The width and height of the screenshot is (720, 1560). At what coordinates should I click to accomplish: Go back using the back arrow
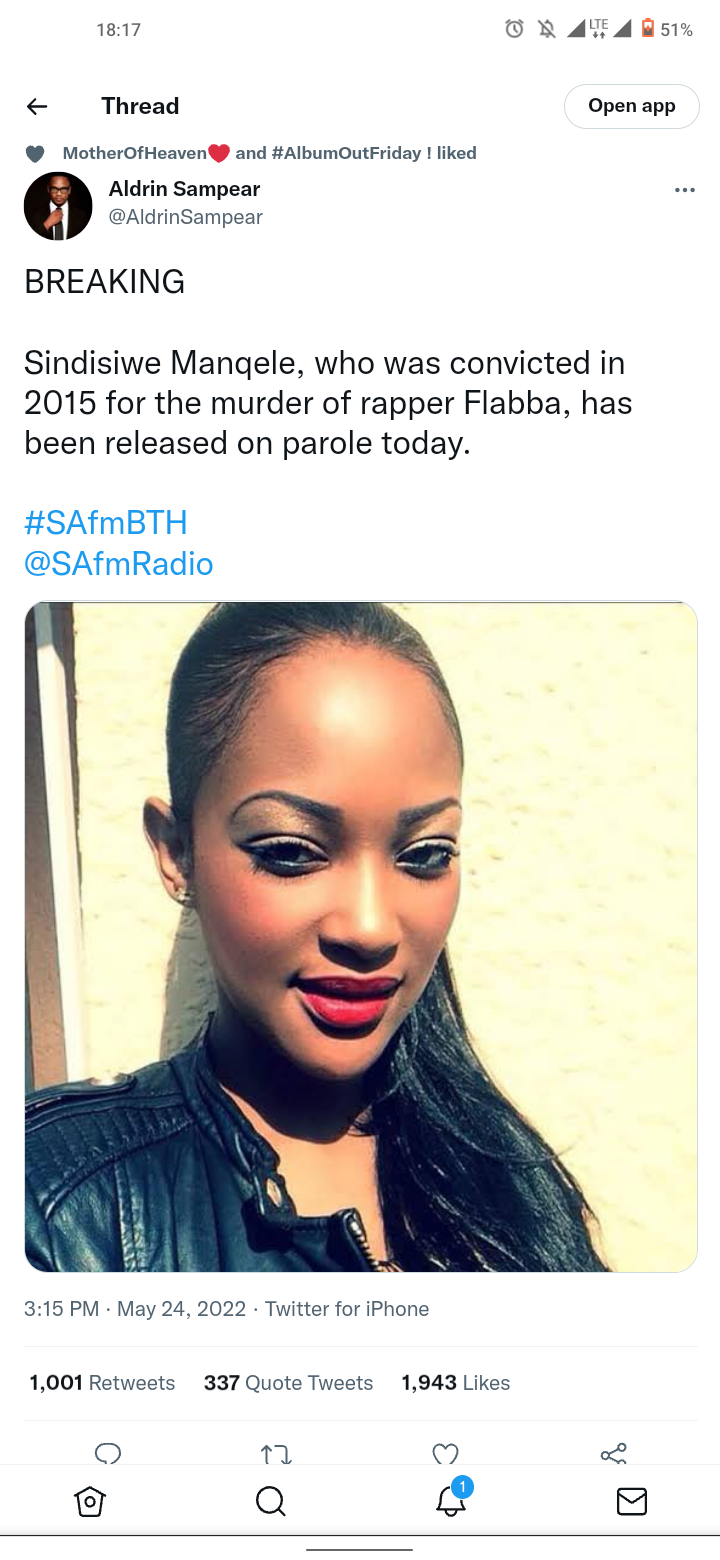point(37,106)
